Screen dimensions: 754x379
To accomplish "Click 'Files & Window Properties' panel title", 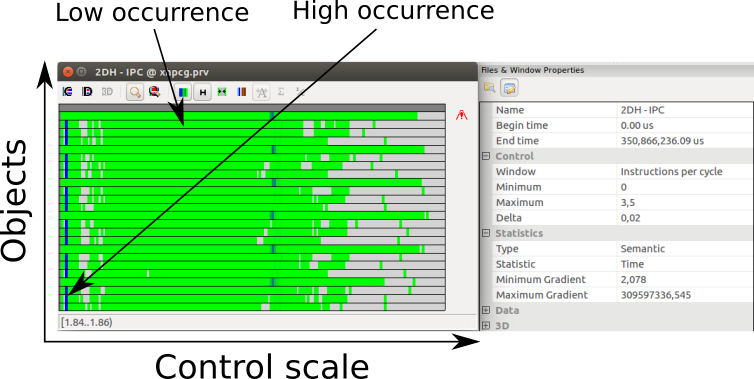I will [533, 70].
